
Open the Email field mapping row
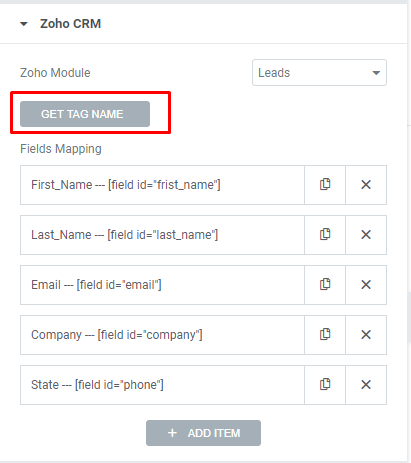tap(162, 285)
